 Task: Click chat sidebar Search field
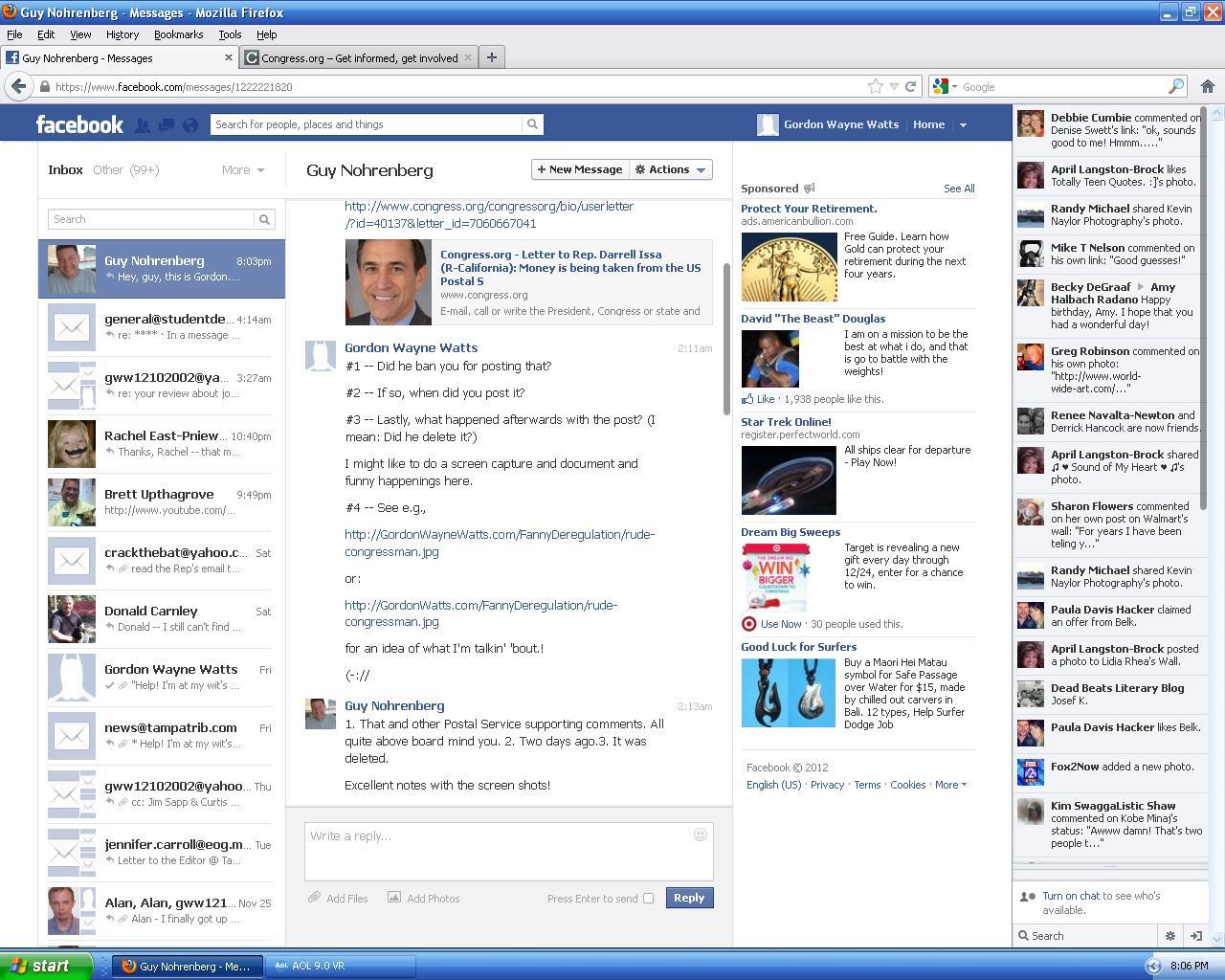coord(1086,936)
